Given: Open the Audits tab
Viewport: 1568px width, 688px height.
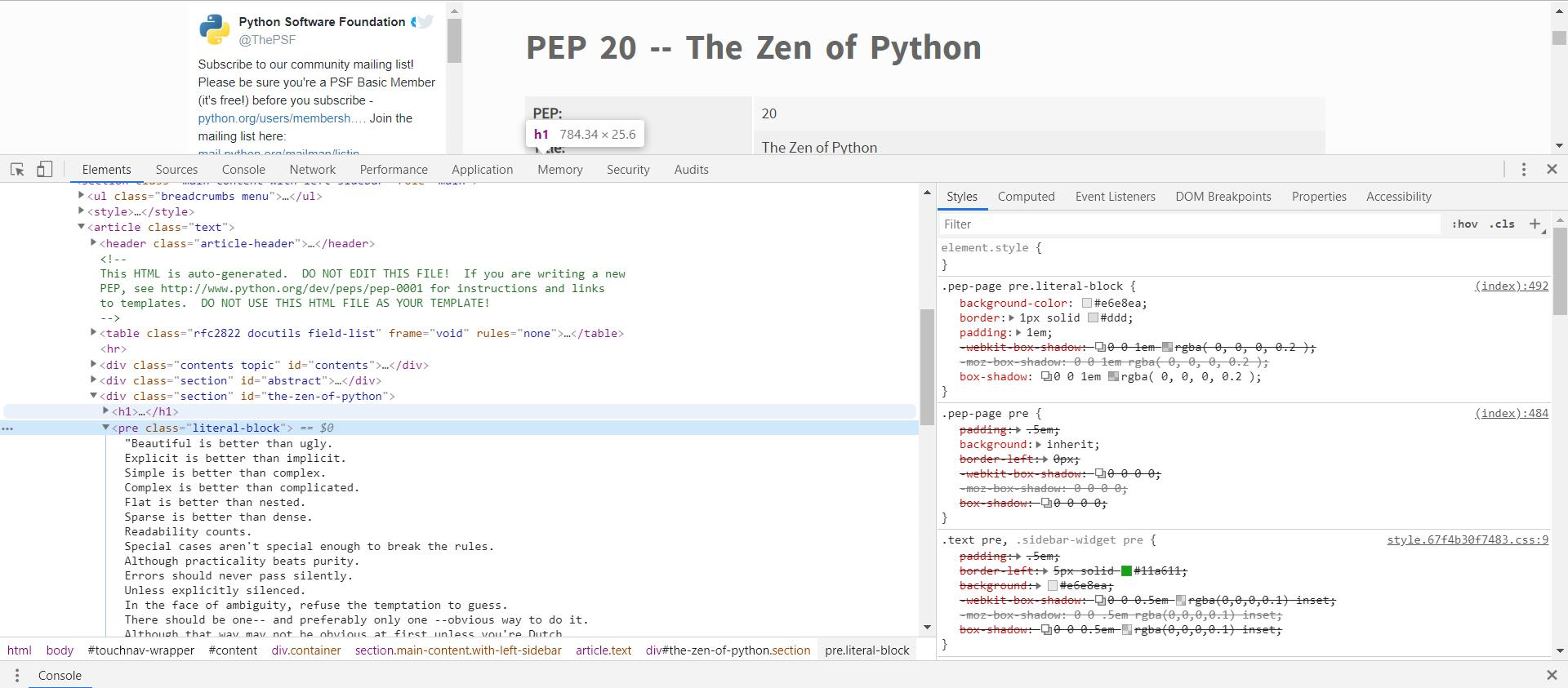Looking at the screenshot, I should [x=691, y=169].
